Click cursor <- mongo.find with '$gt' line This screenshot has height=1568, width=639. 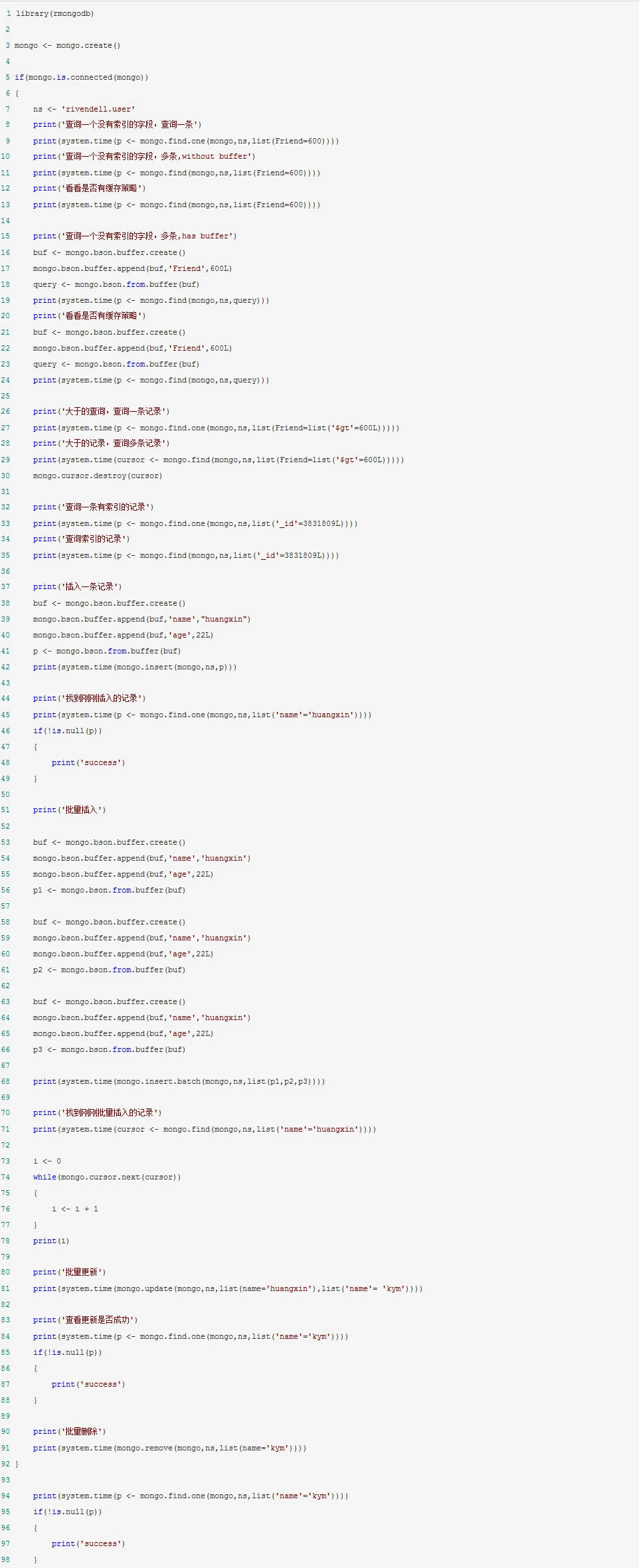click(219, 460)
